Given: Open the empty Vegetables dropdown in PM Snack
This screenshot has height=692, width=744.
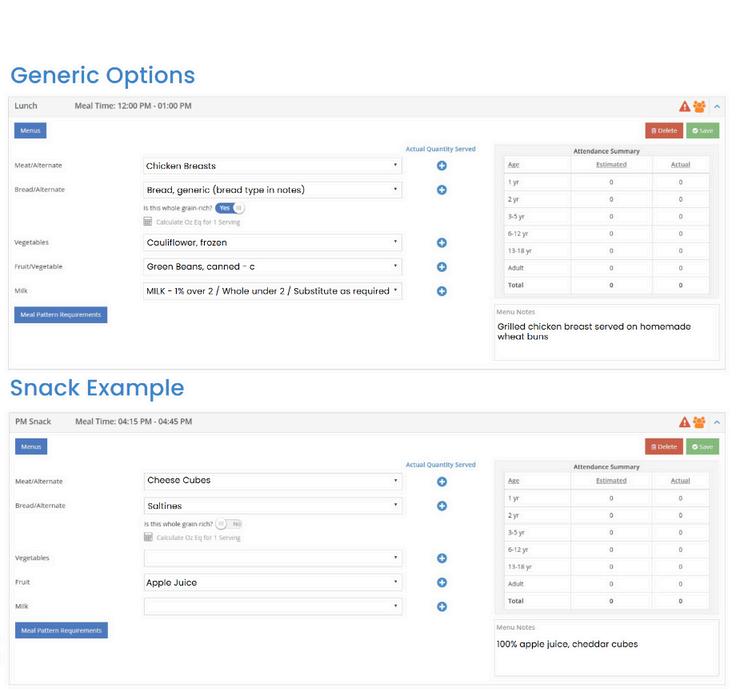Looking at the screenshot, I should pyautogui.click(x=273, y=558).
